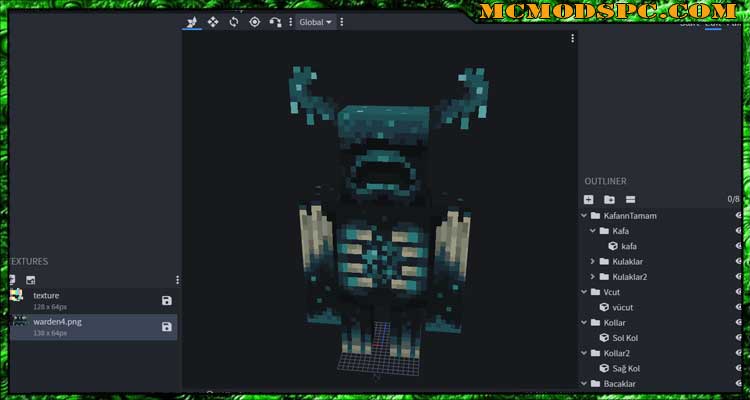
Task: Click the 'warden4.png' texture name
Action: click(x=57, y=322)
